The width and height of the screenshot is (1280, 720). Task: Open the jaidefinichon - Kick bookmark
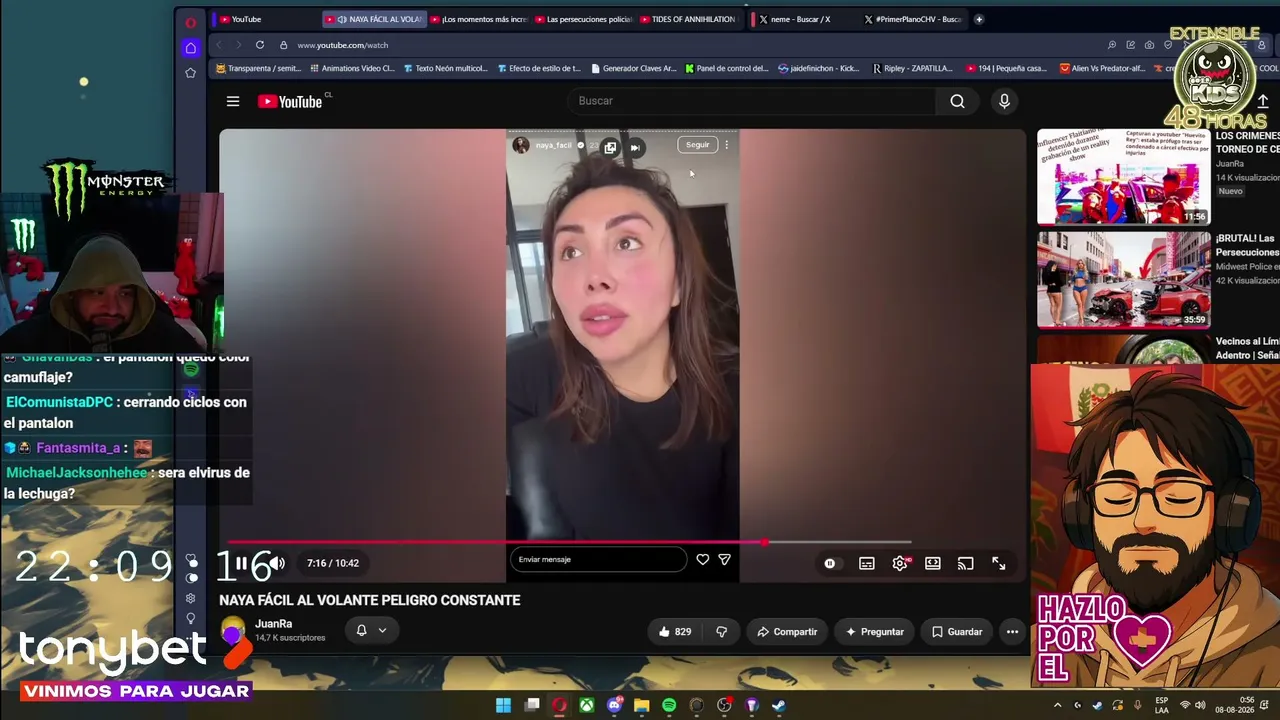[818, 69]
